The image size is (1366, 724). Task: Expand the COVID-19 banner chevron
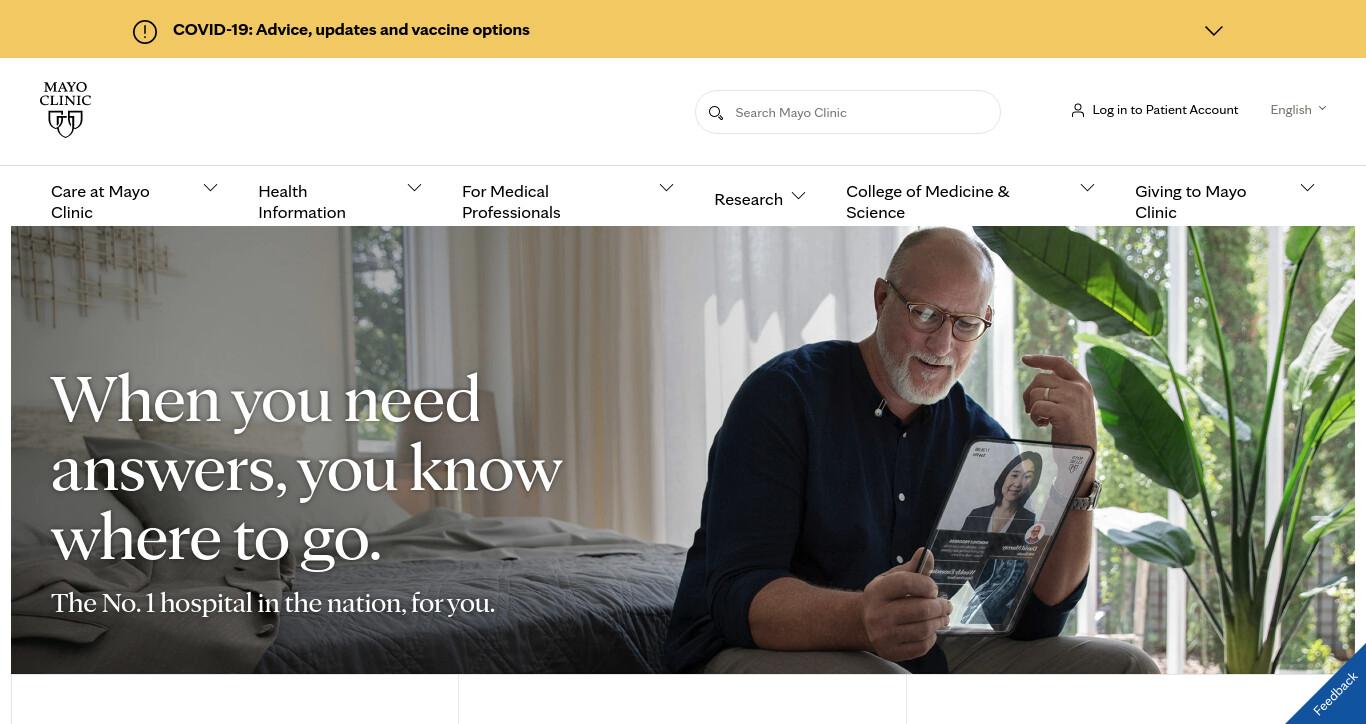pos(1214,31)
